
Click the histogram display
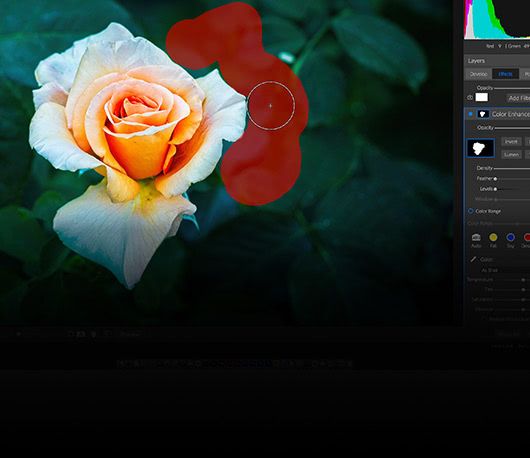[x=497, y=19]
